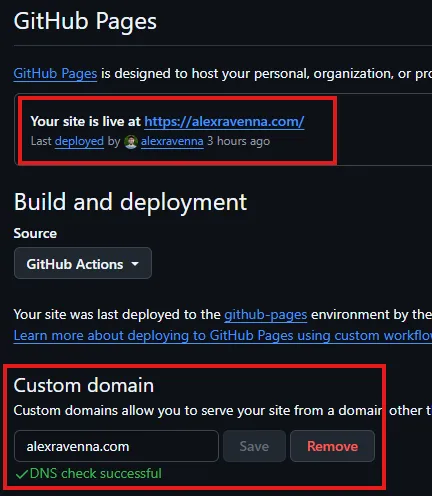
Task: Click the green DNS check checkmark icon
Action: [22, 474]
